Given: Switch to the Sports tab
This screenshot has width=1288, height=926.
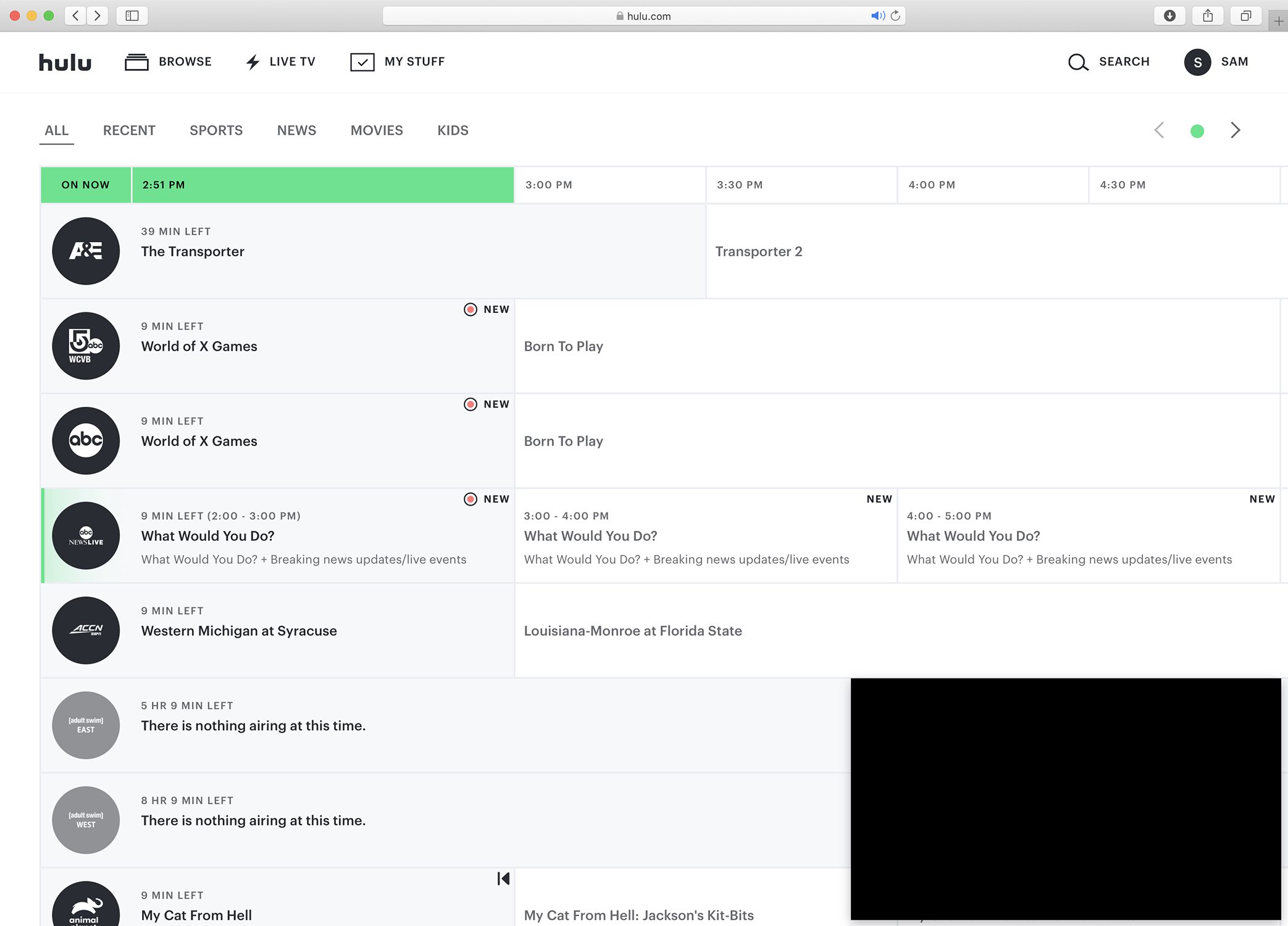Looking at the screenshot, I should tap(216, 130).
